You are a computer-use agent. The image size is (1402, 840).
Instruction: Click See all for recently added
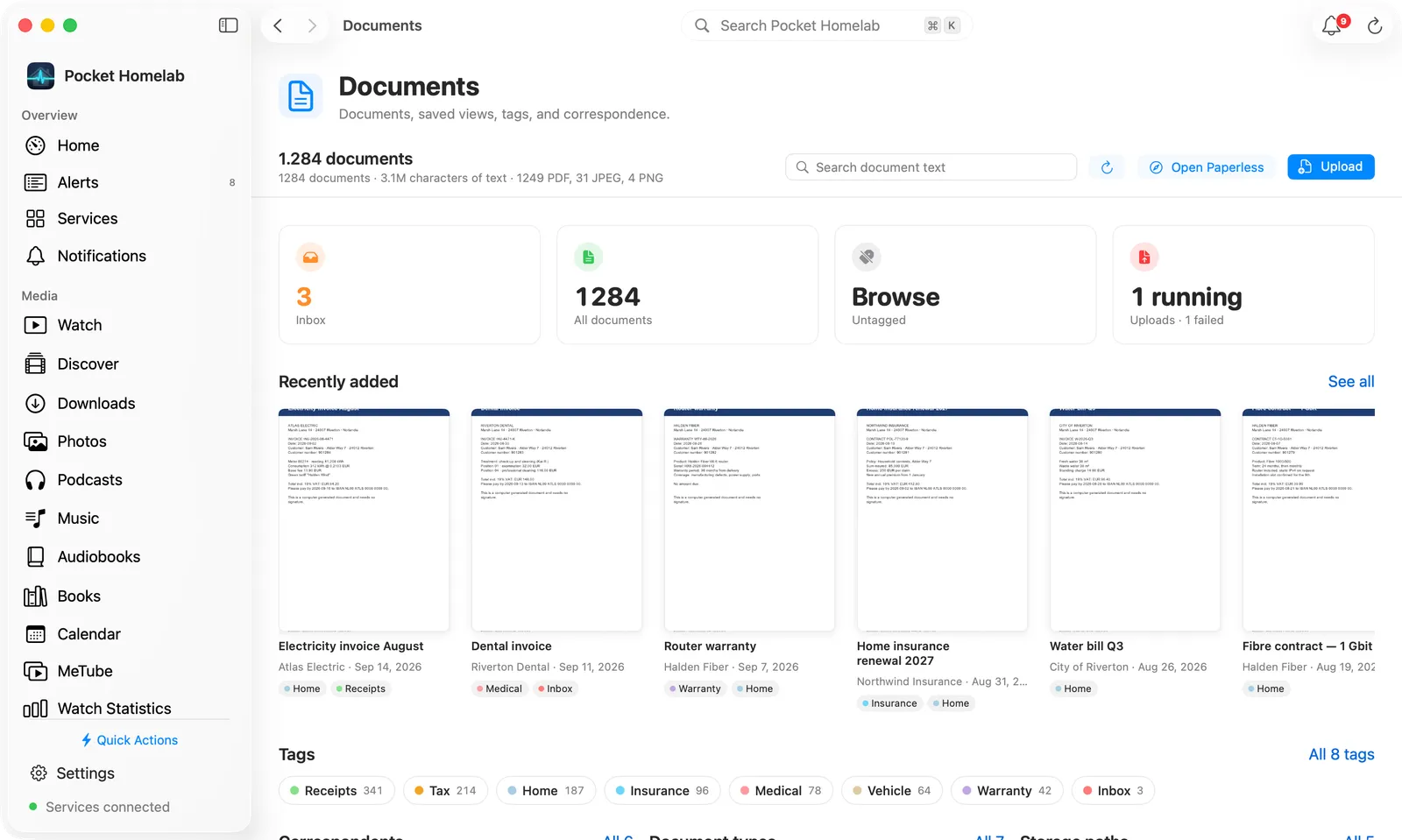pos(1350,382)
